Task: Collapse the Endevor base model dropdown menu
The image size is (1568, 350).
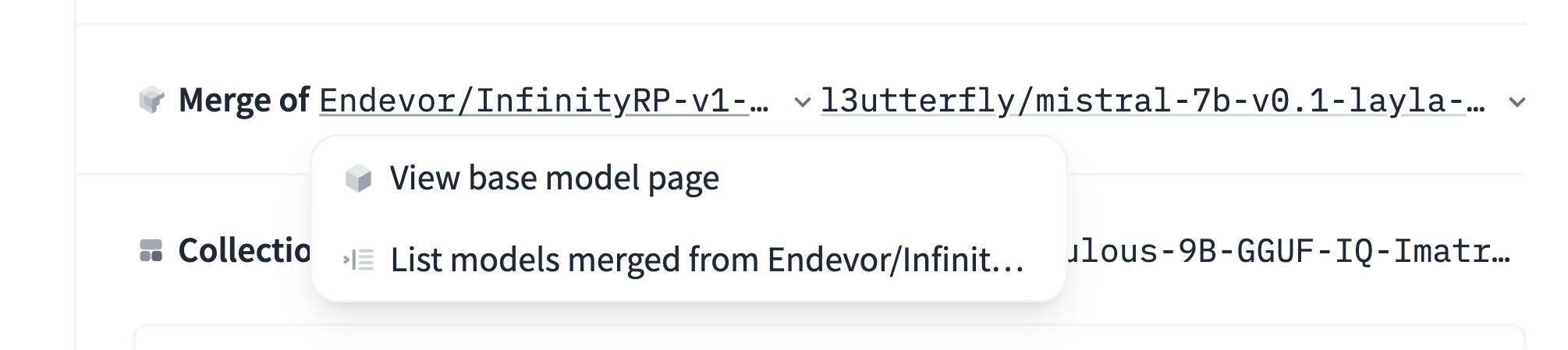Action: tap(801, 102)
